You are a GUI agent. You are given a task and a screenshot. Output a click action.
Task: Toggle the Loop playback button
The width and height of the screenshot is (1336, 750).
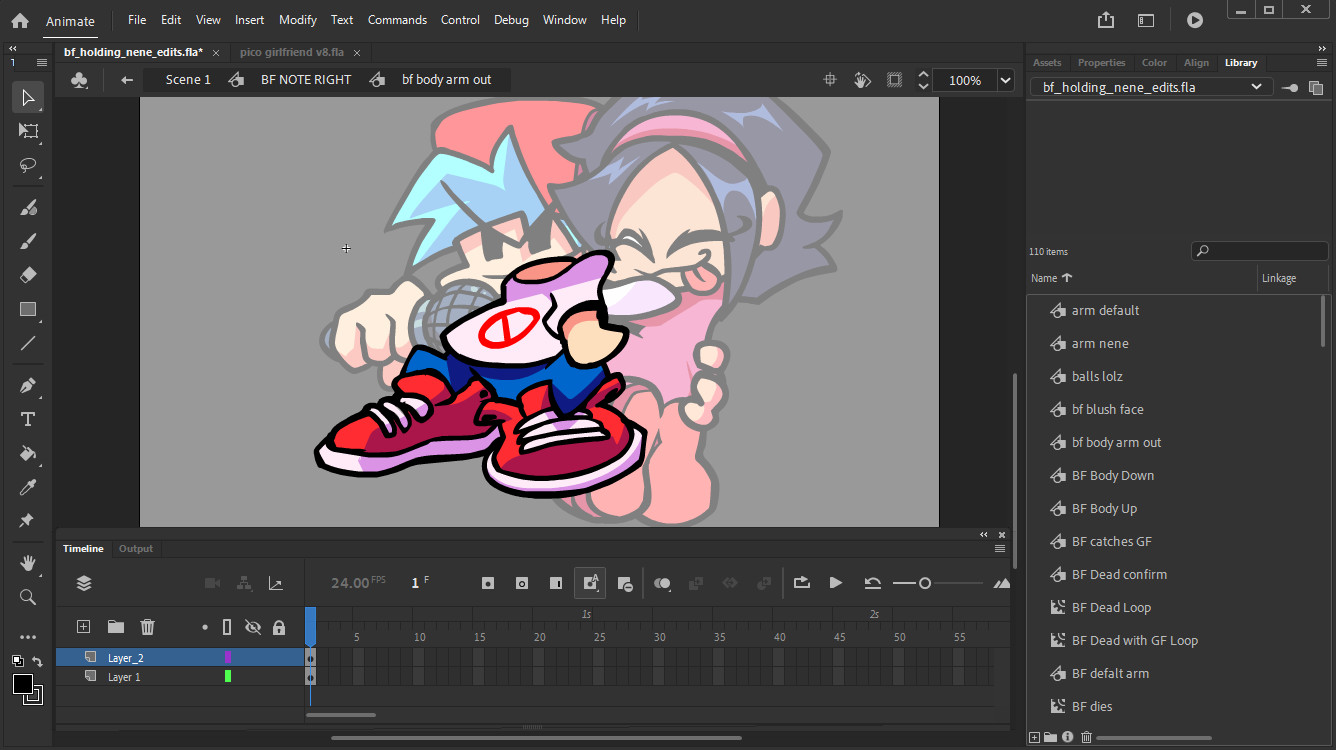pyautogui.click(x=801, y=583)
